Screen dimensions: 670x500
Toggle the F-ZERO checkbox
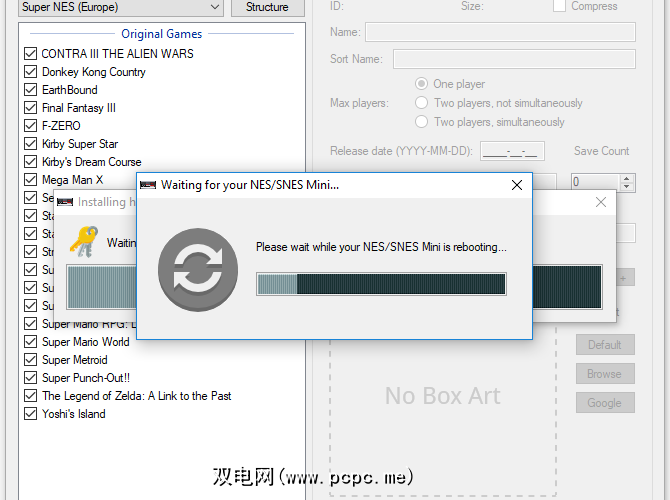pos(30,125)
